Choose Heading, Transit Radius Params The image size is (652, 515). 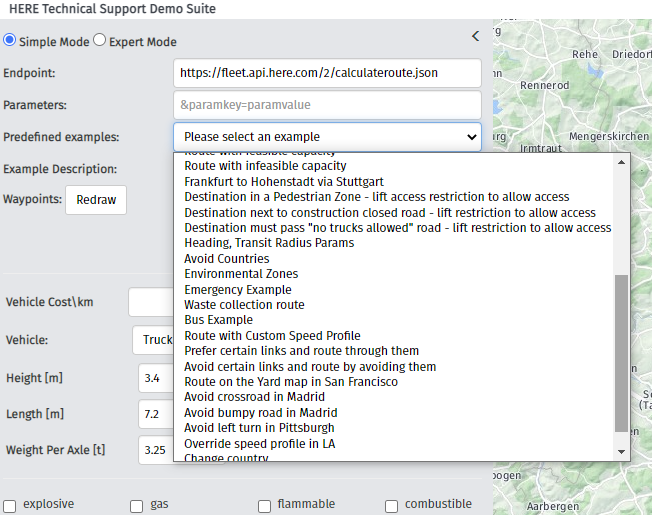pyautogui.click(x=269, y=243)
